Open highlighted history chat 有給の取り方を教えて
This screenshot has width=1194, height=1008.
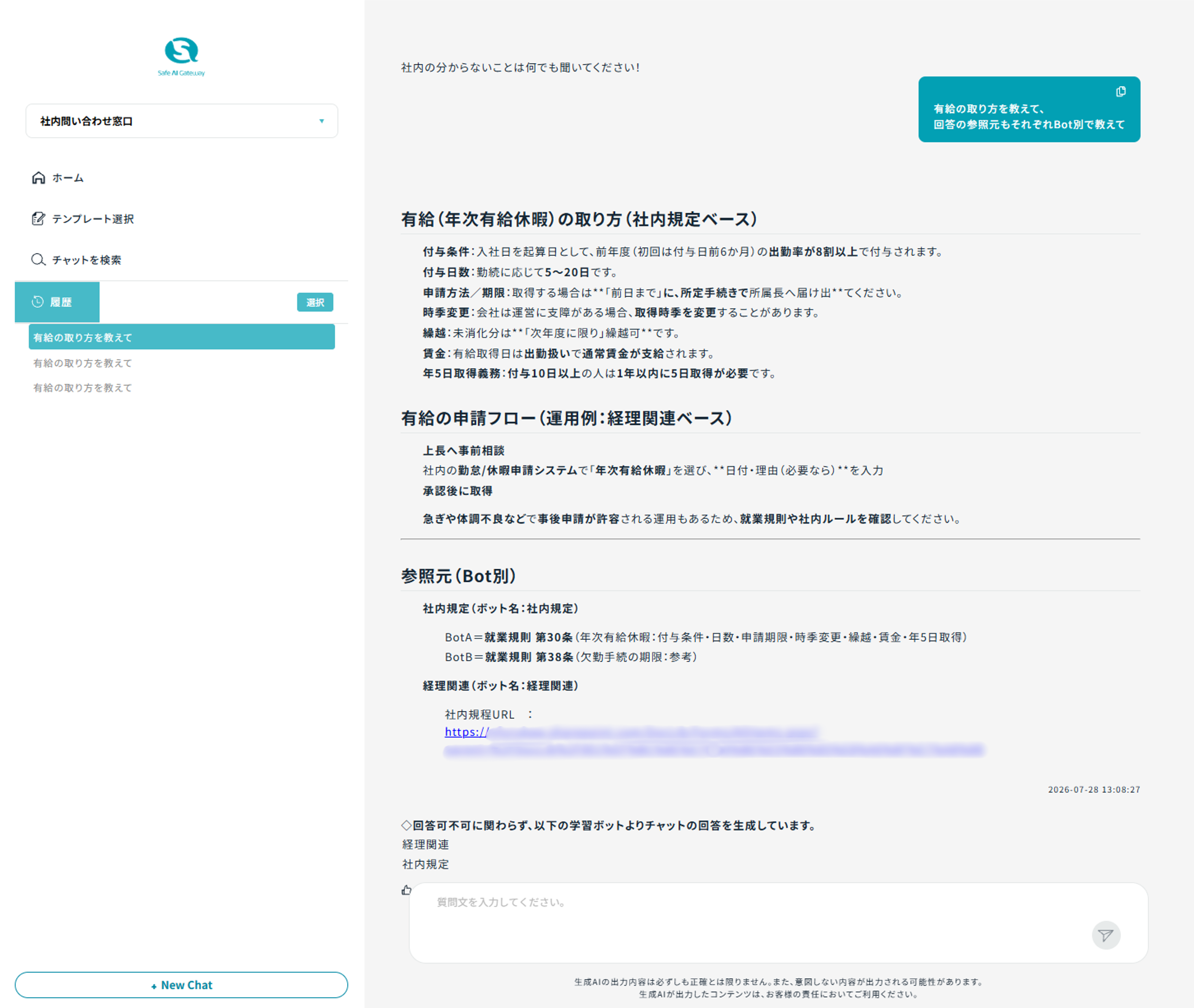182,337
